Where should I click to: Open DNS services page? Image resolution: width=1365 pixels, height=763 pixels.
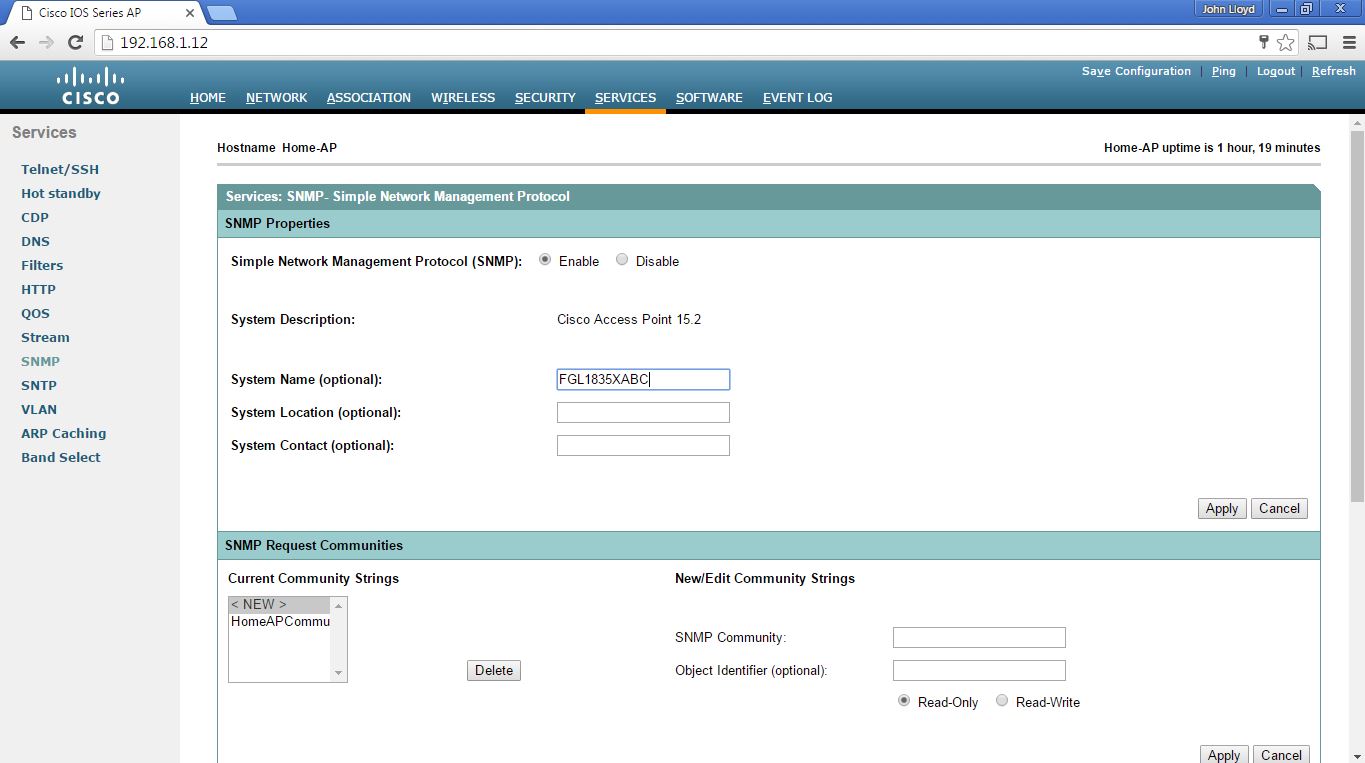35,241
